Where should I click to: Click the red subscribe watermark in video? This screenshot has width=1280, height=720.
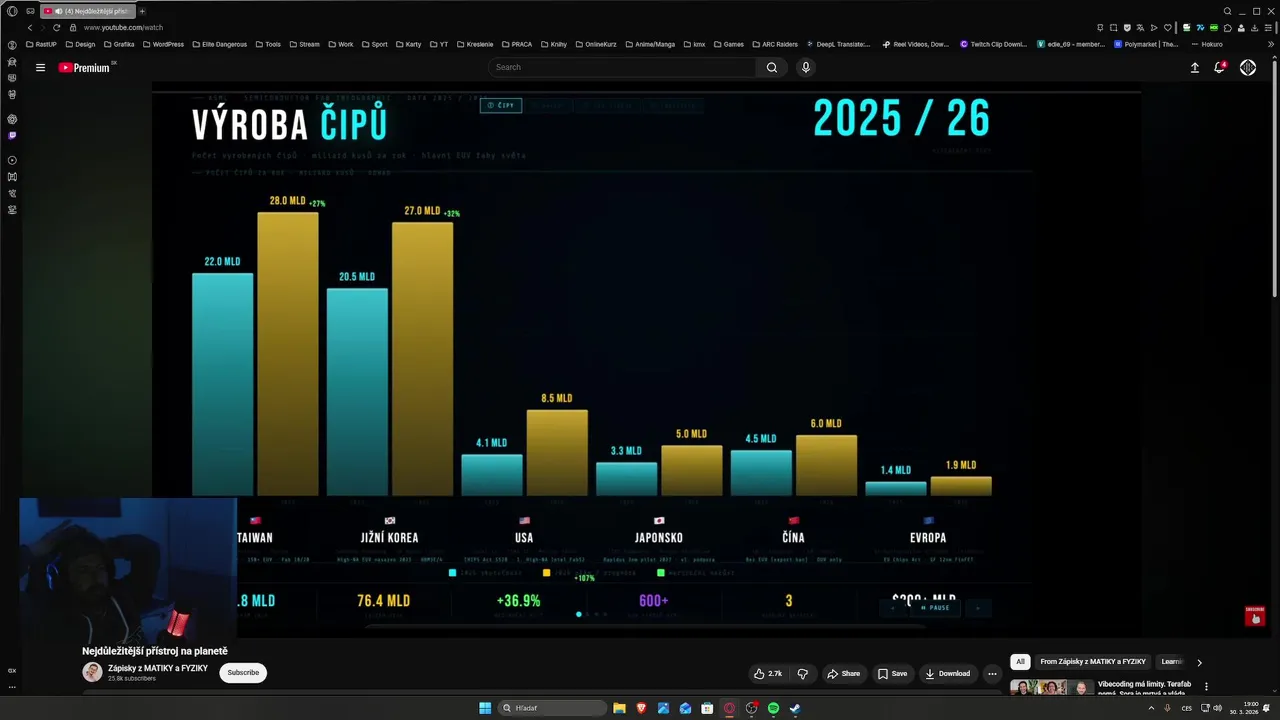pos(1255,616)
